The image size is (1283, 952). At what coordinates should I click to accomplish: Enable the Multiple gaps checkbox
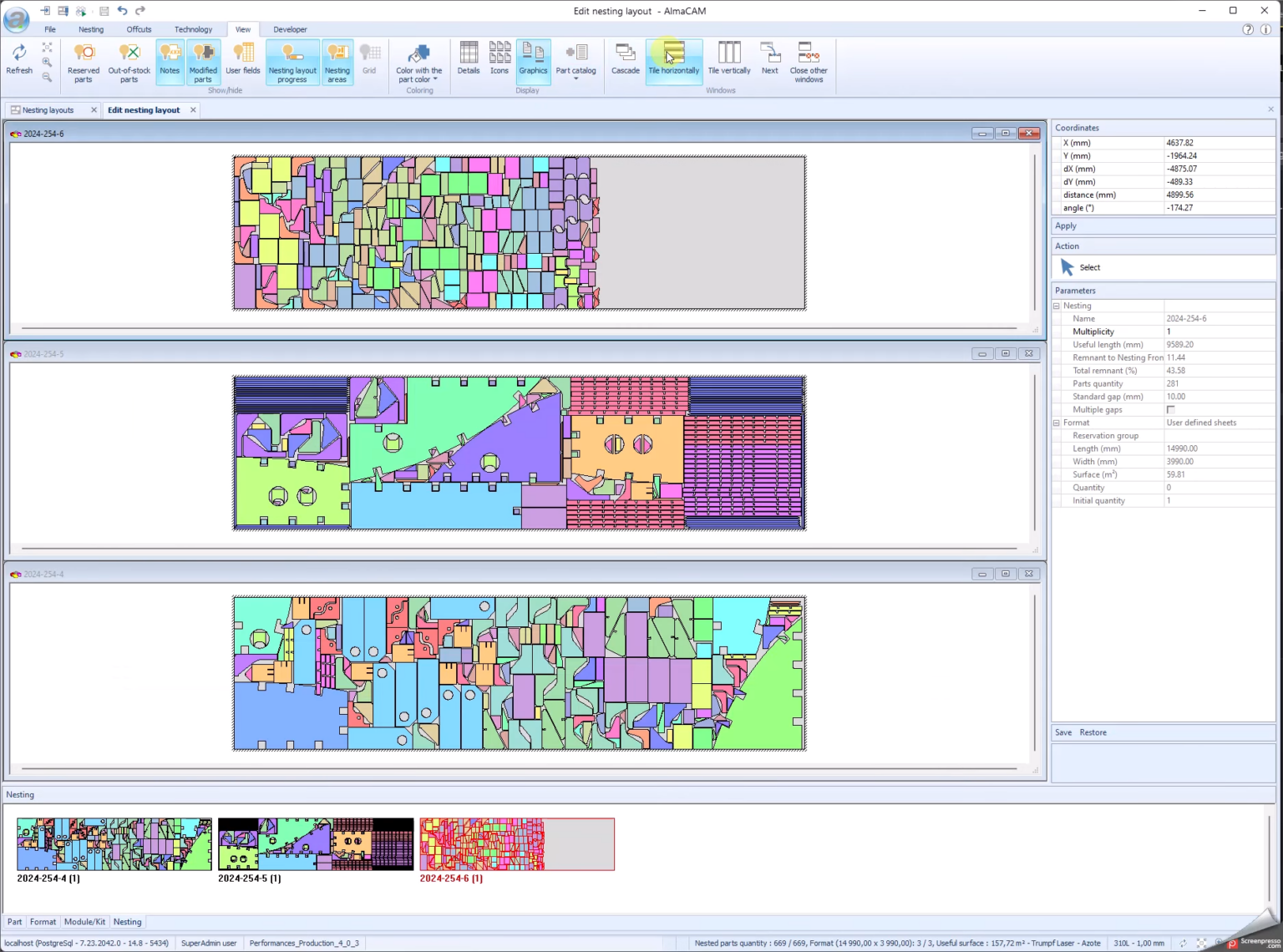[x=1170, y=409]
